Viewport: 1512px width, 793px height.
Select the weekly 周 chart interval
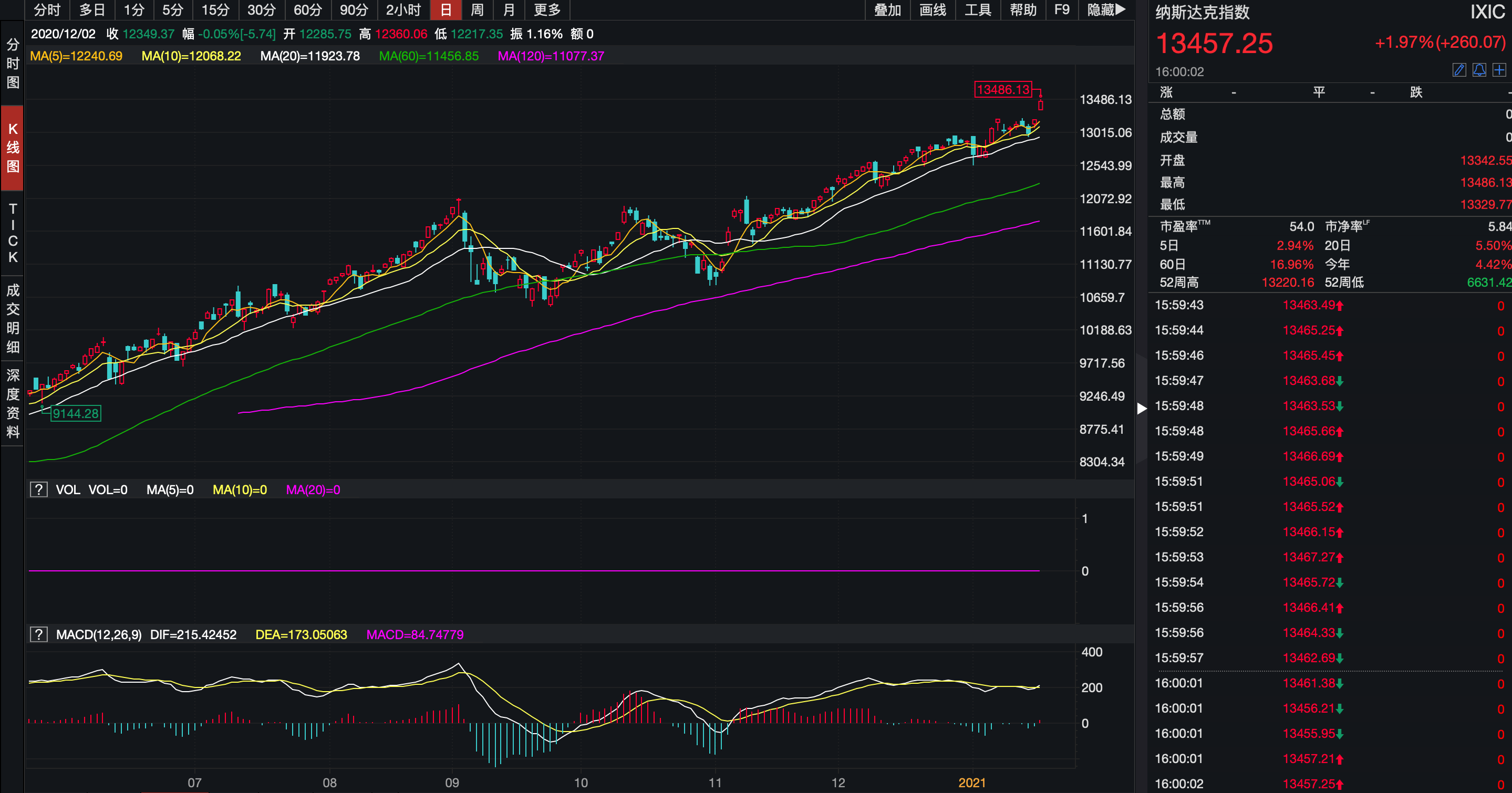click(477, 10)
